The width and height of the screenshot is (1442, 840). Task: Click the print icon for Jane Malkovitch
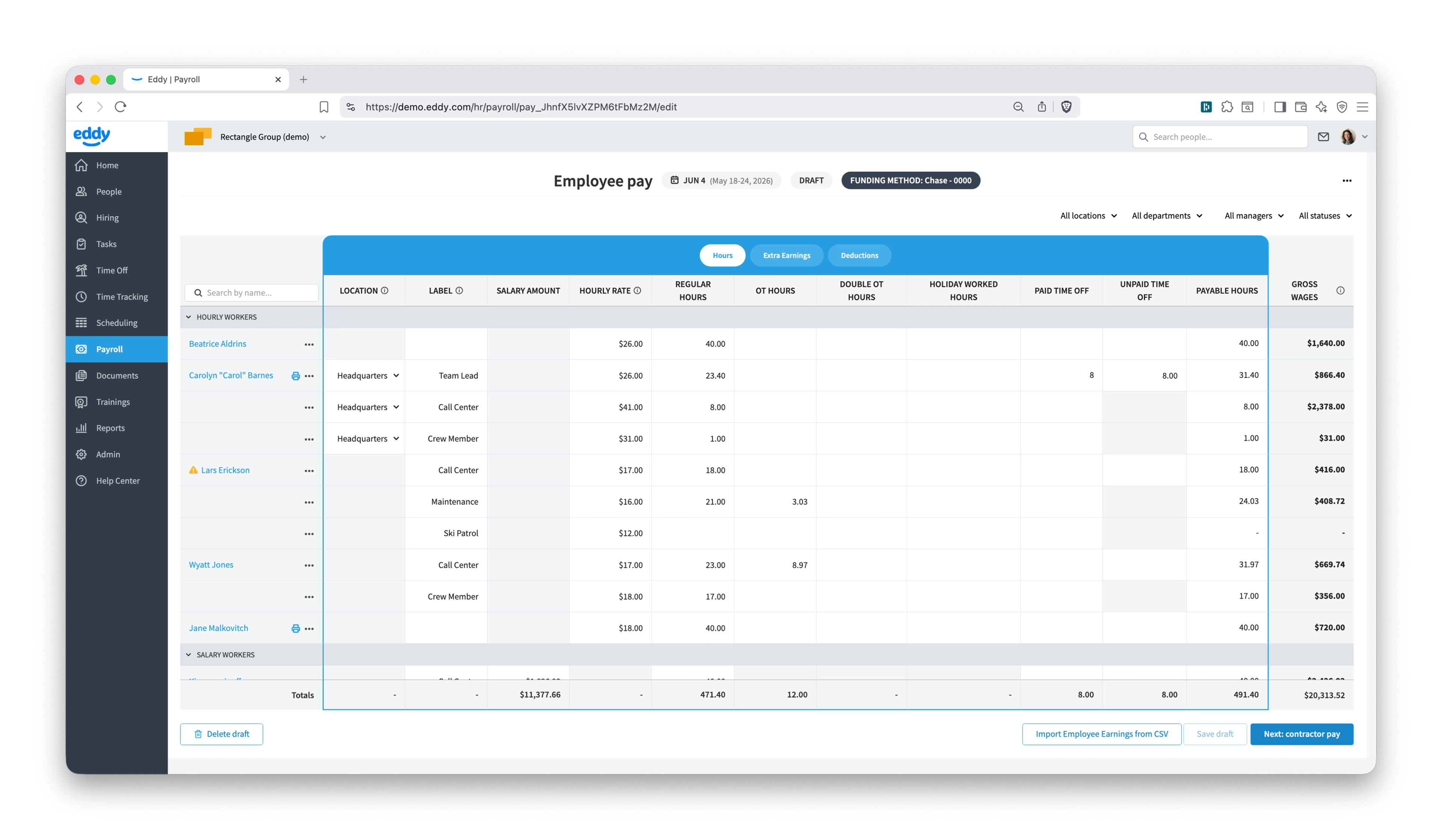(295, 628)
